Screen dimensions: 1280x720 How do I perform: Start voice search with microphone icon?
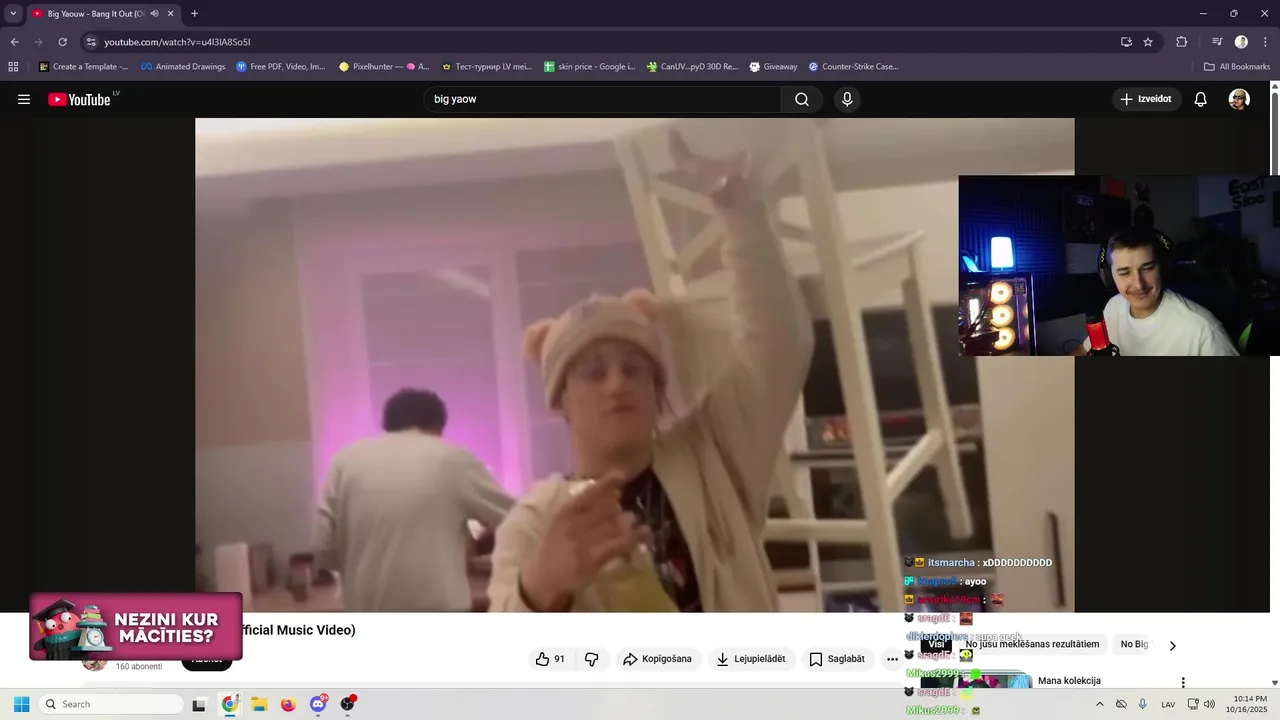[x=847, y=99]
